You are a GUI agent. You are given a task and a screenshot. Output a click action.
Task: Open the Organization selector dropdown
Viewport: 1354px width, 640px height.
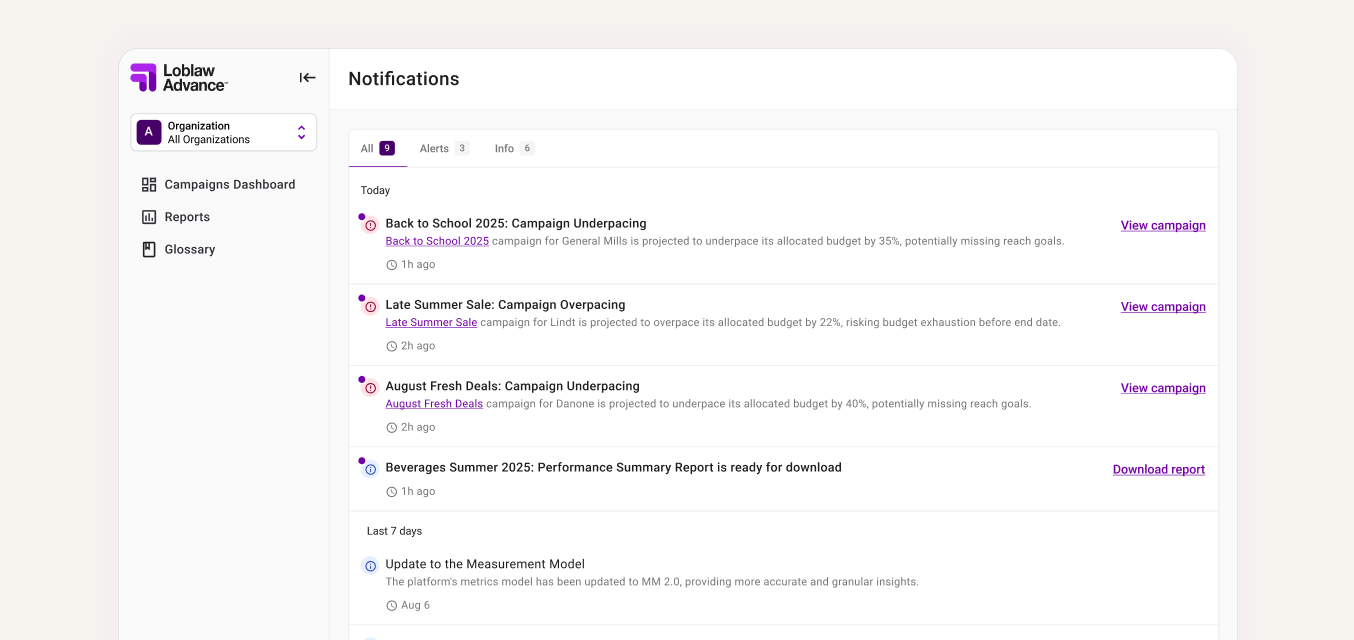pos(223,132)
